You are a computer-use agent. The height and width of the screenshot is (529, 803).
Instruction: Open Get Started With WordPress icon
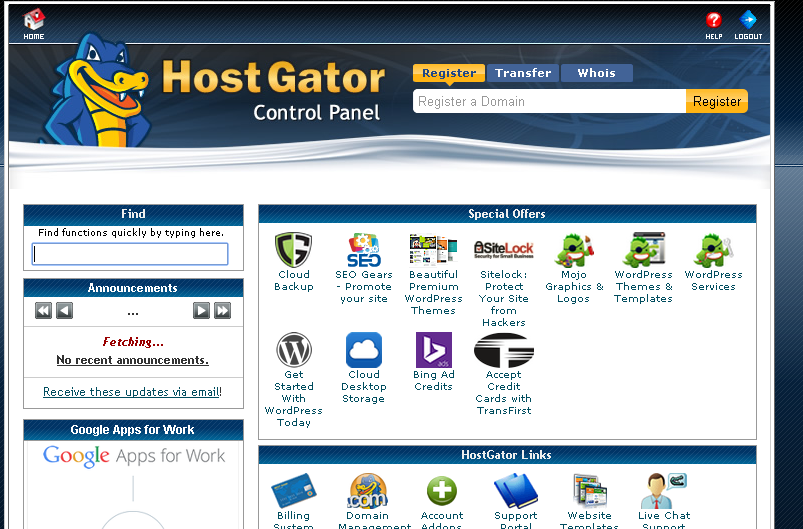[294, 350]
